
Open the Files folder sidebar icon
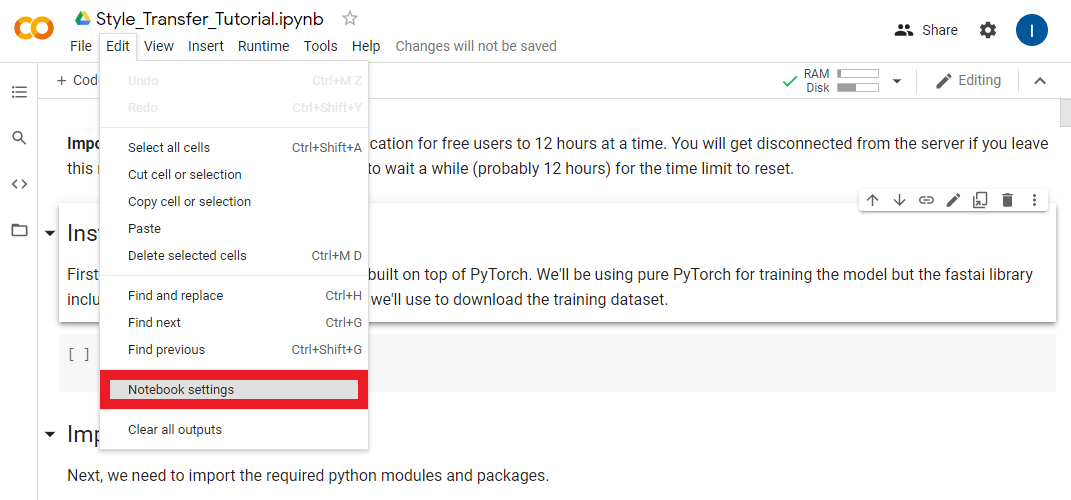(x=19, y=230)
